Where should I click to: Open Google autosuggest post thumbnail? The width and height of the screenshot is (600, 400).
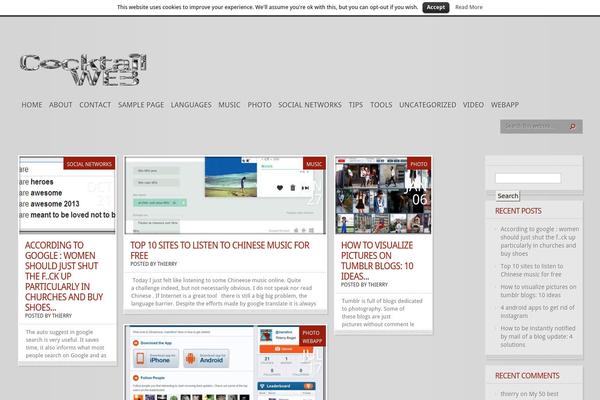pos(67,195)
